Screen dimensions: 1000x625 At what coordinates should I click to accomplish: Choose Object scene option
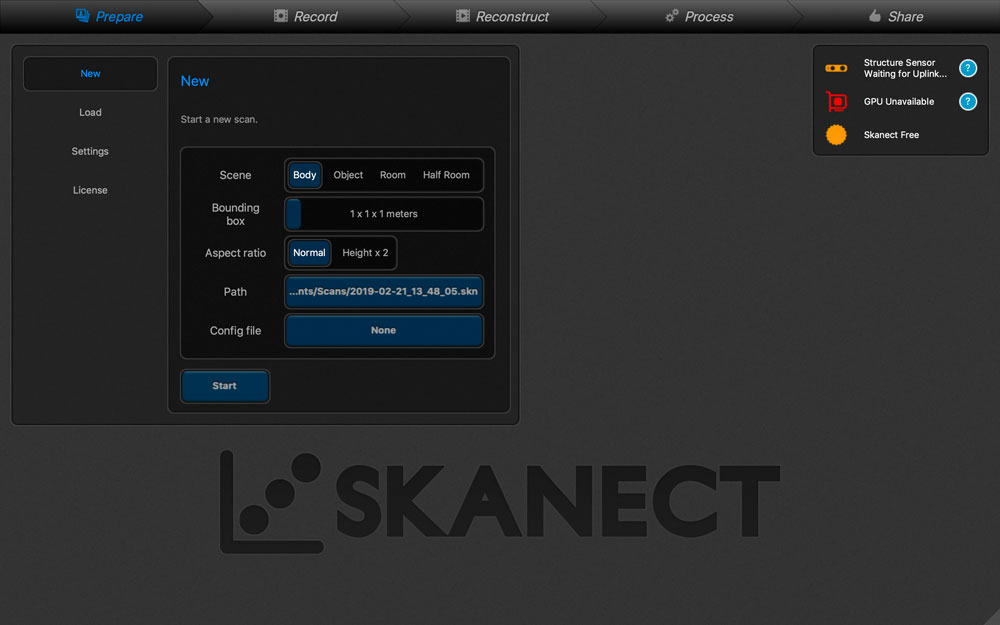(x=348, y=175)
